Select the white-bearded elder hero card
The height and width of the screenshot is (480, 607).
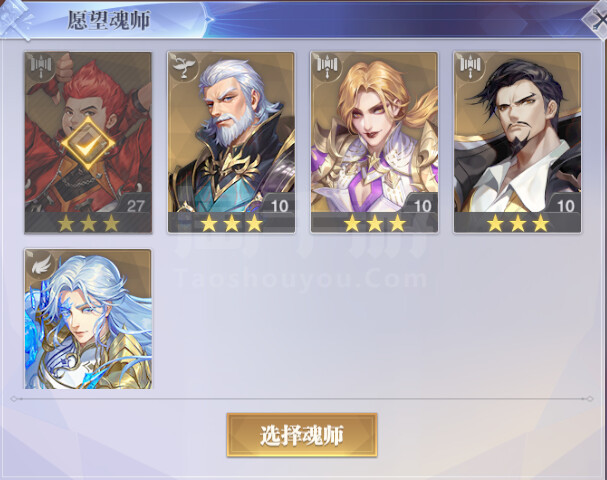pos(231,142)
